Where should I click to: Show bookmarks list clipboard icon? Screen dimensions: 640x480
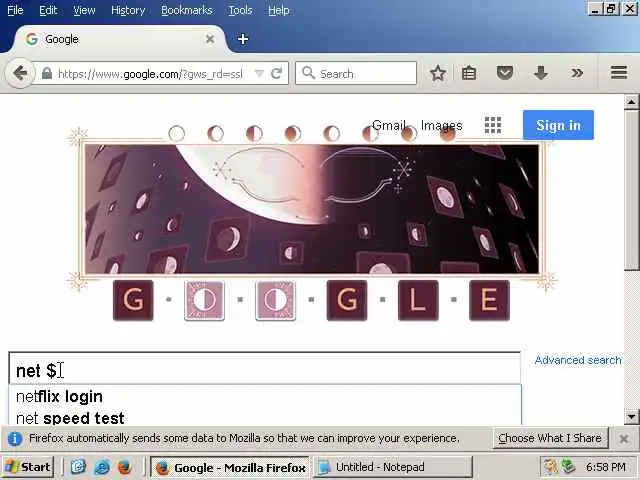click(469, 73)
